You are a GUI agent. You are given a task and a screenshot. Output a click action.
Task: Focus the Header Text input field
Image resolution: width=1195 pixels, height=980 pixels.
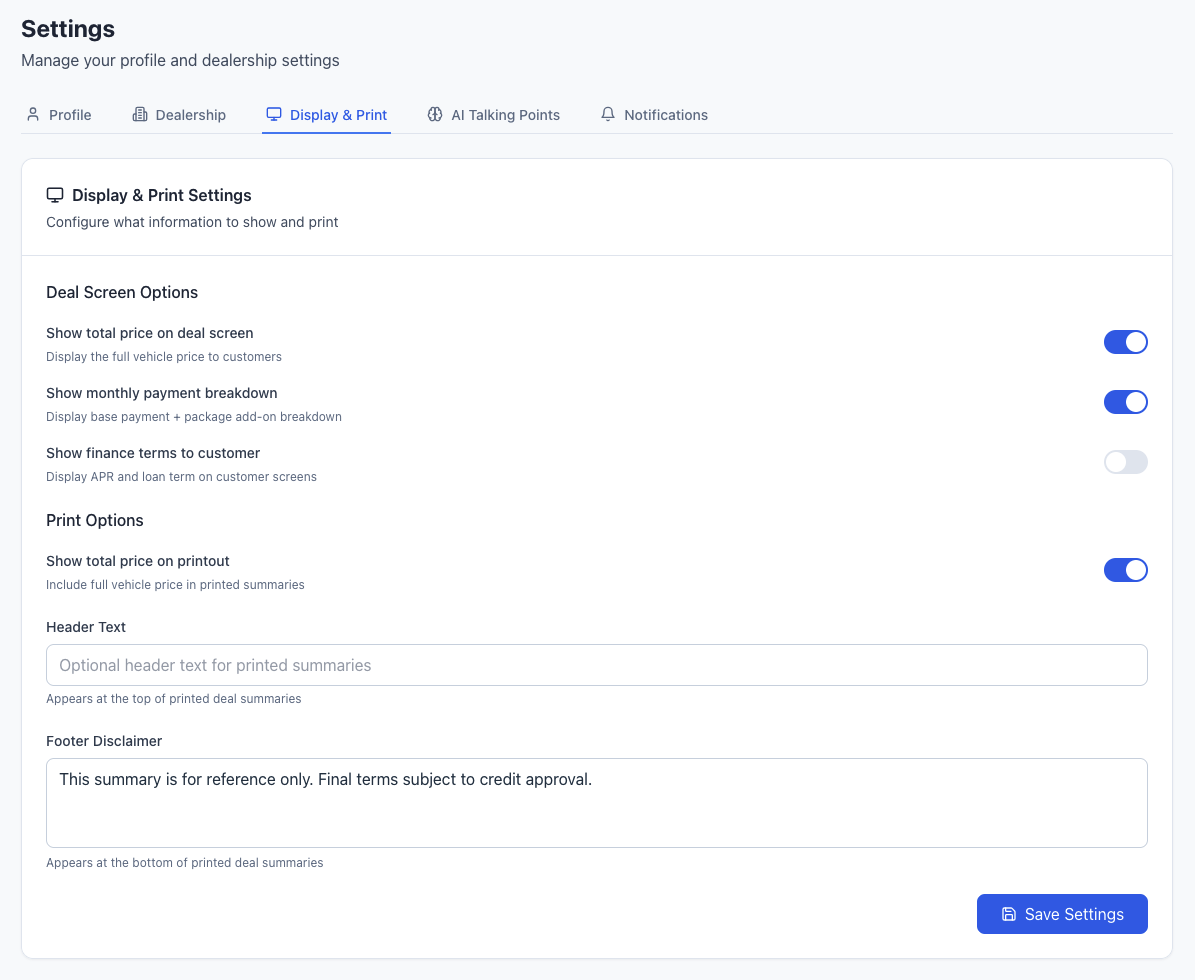[x=596, y=665]
